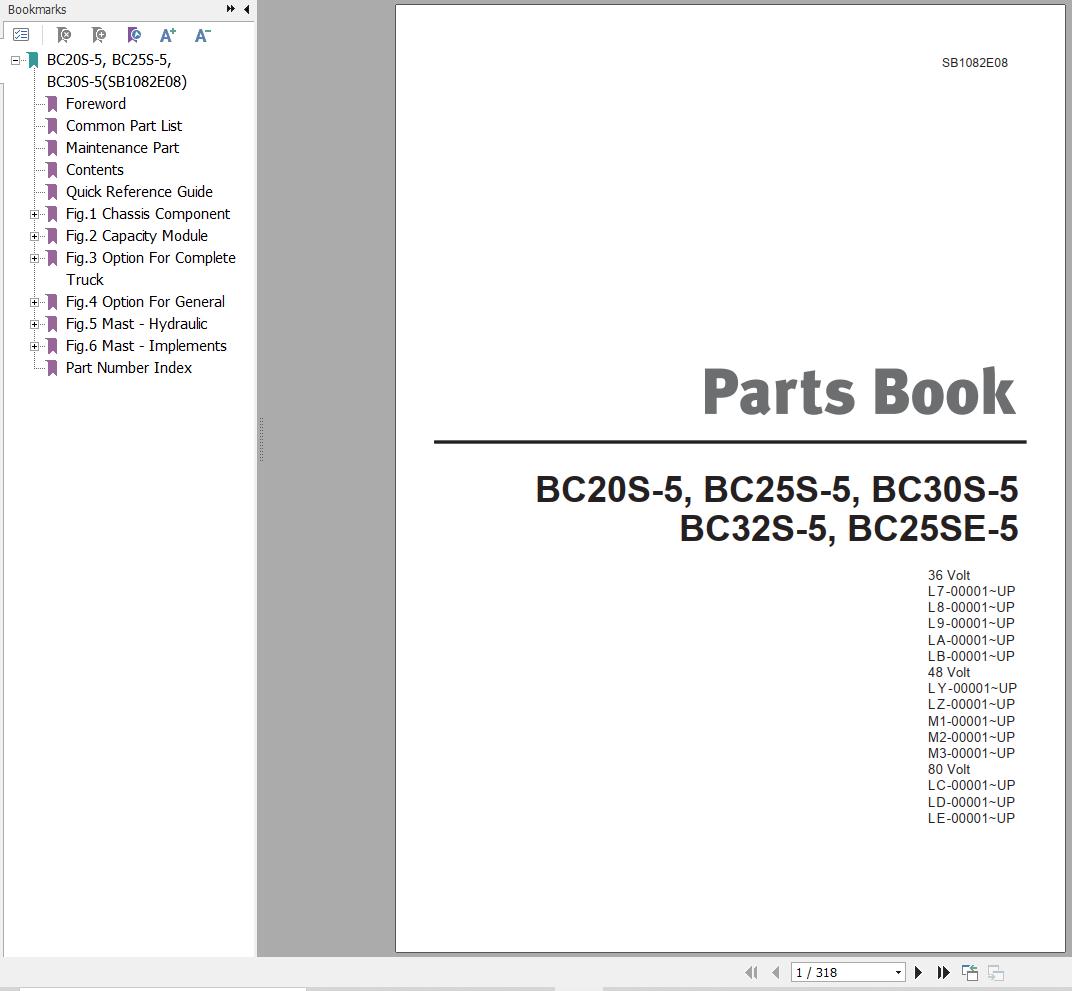This screenshot has width=1072, height=991.
Task: Click serial number L7-00001~UP
Action: click(972, 591)
